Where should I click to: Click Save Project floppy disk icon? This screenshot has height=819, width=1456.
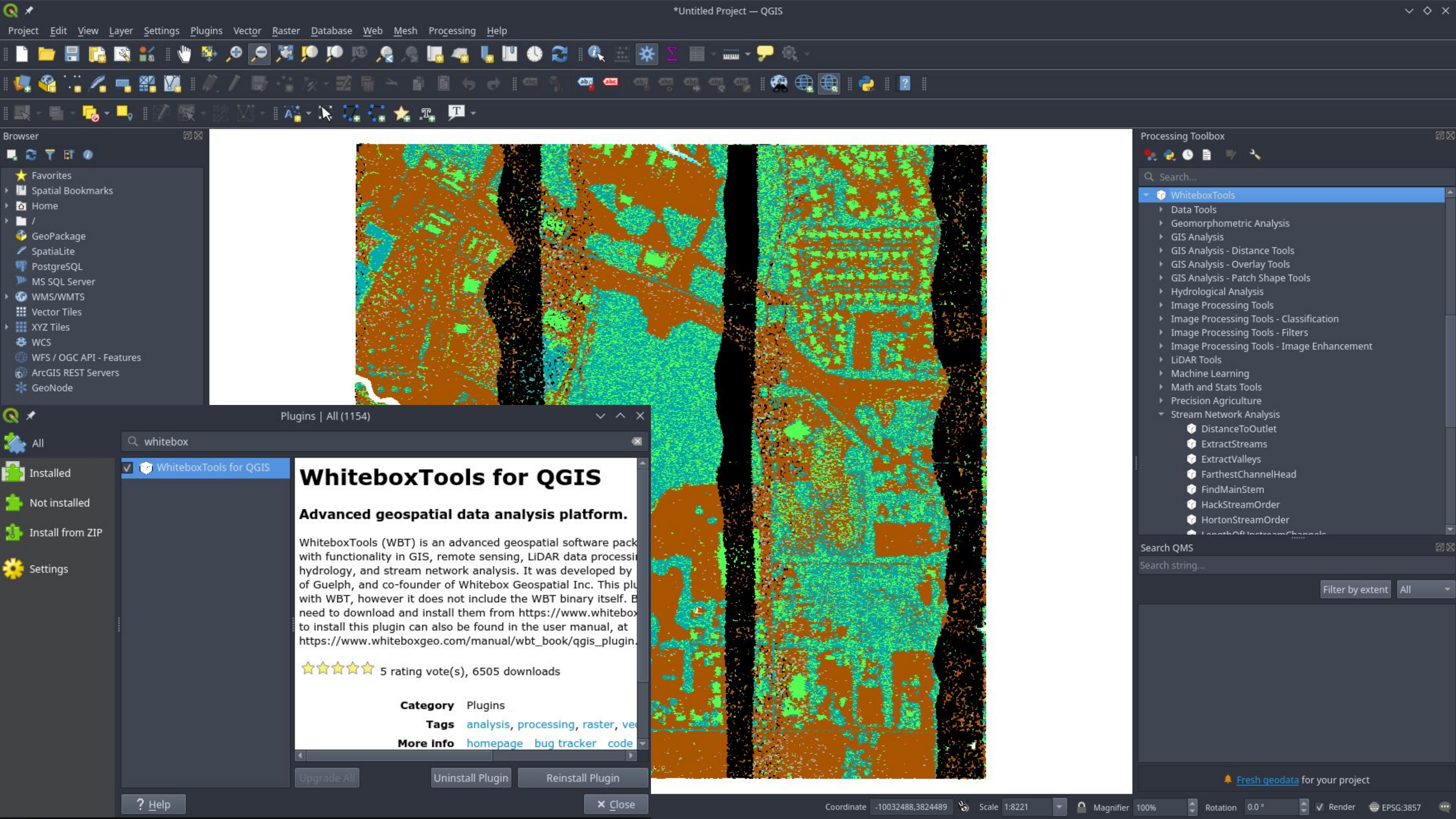[71, 54]
